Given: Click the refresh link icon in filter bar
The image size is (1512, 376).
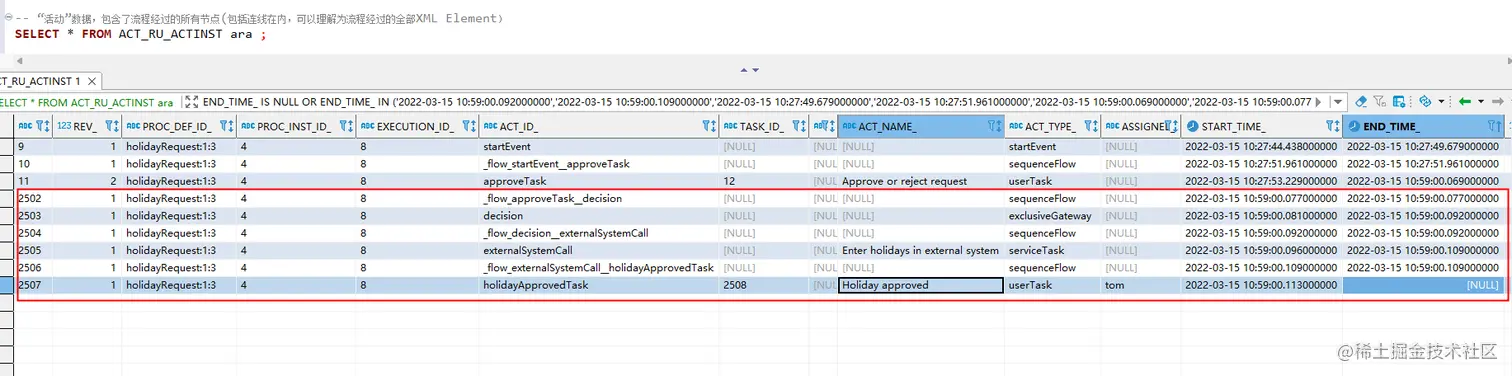Looking at the screenshot, I should click(1425, 101).
